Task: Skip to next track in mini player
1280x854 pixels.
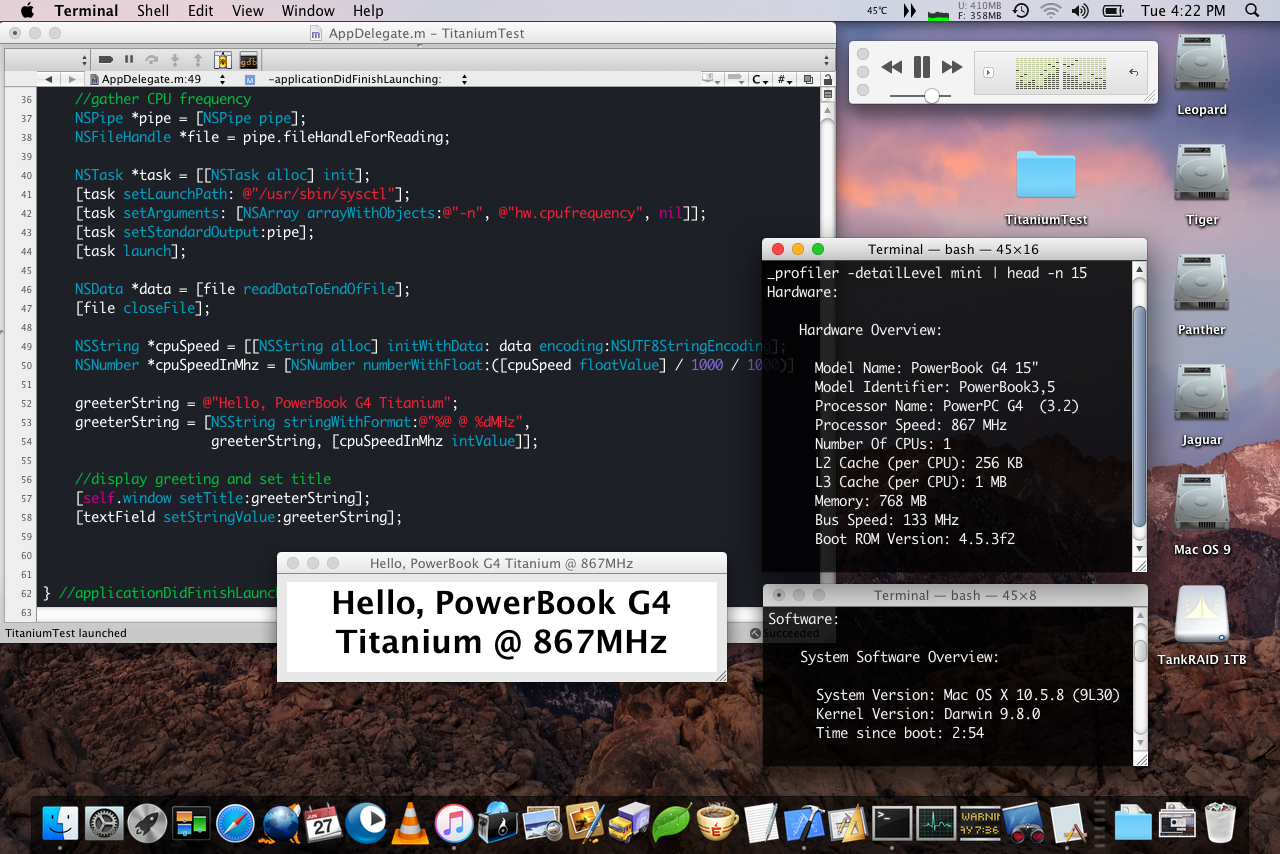Action: (952, 68)
